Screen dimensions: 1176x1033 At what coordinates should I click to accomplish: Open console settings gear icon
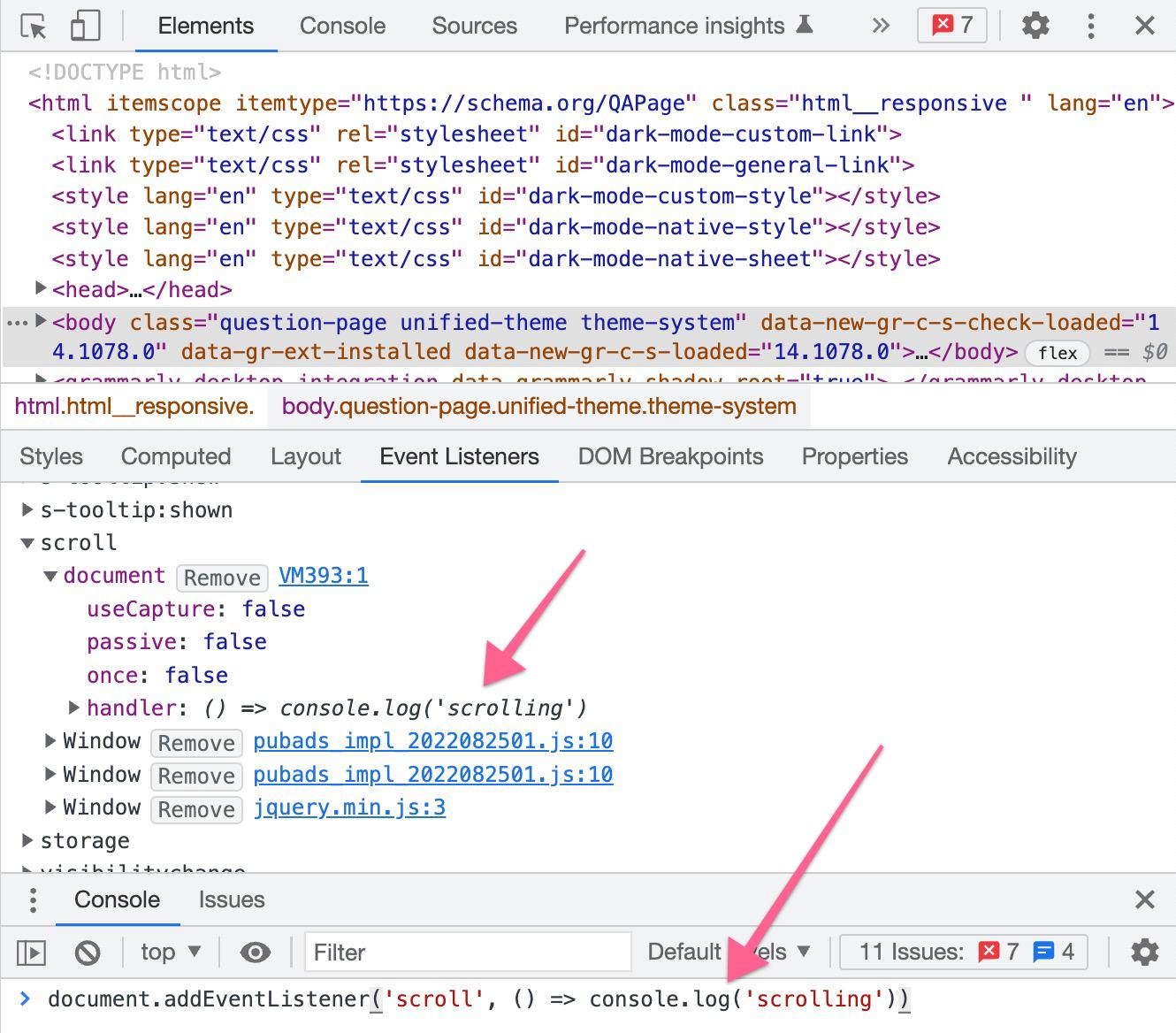click(1145, 953)
